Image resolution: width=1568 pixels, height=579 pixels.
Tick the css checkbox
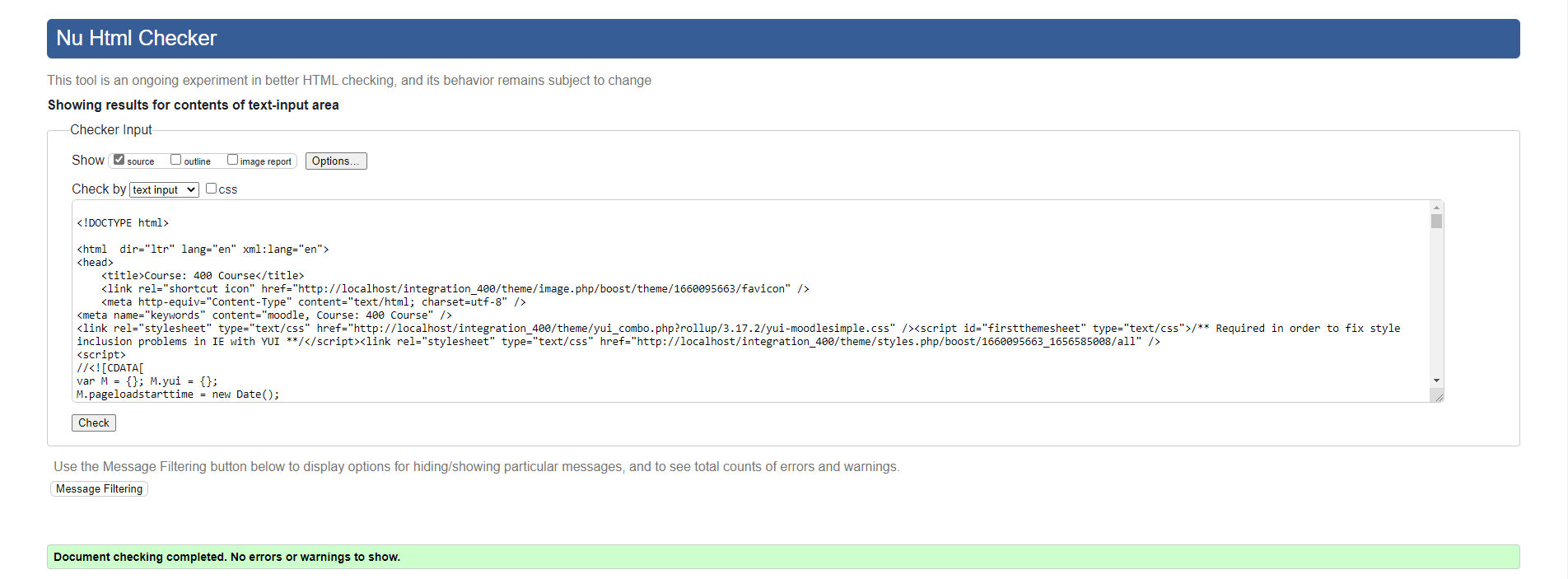point(211,189)
